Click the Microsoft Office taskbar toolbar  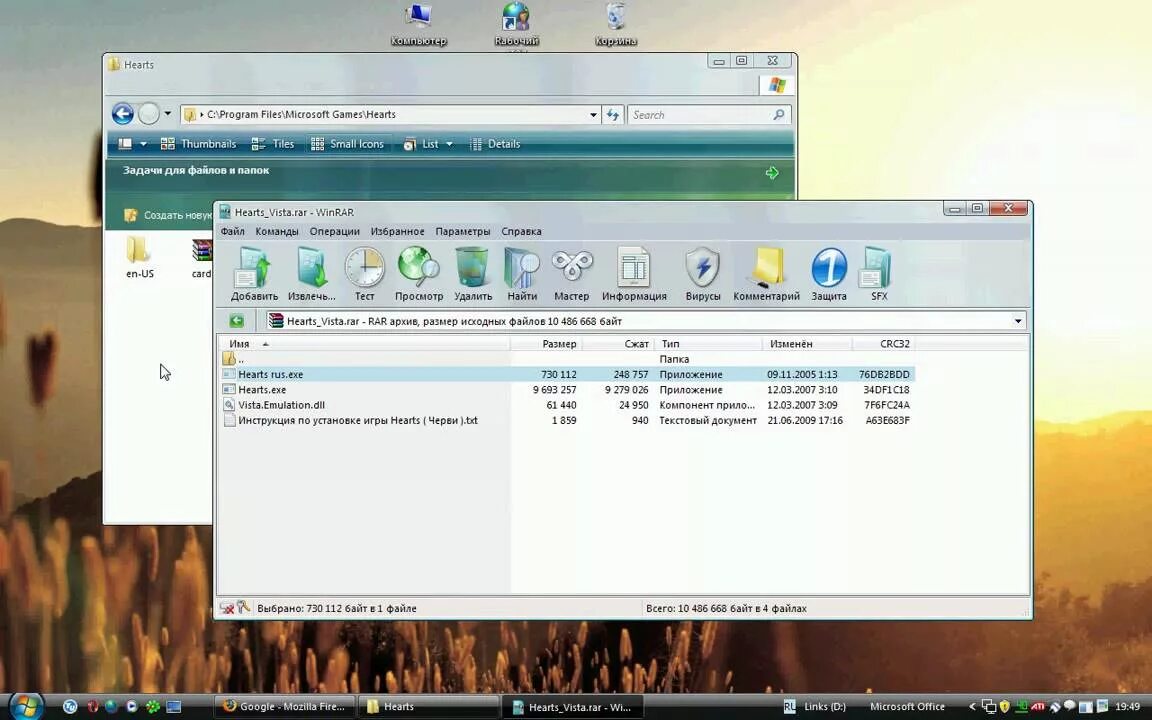tap(907, 707)
